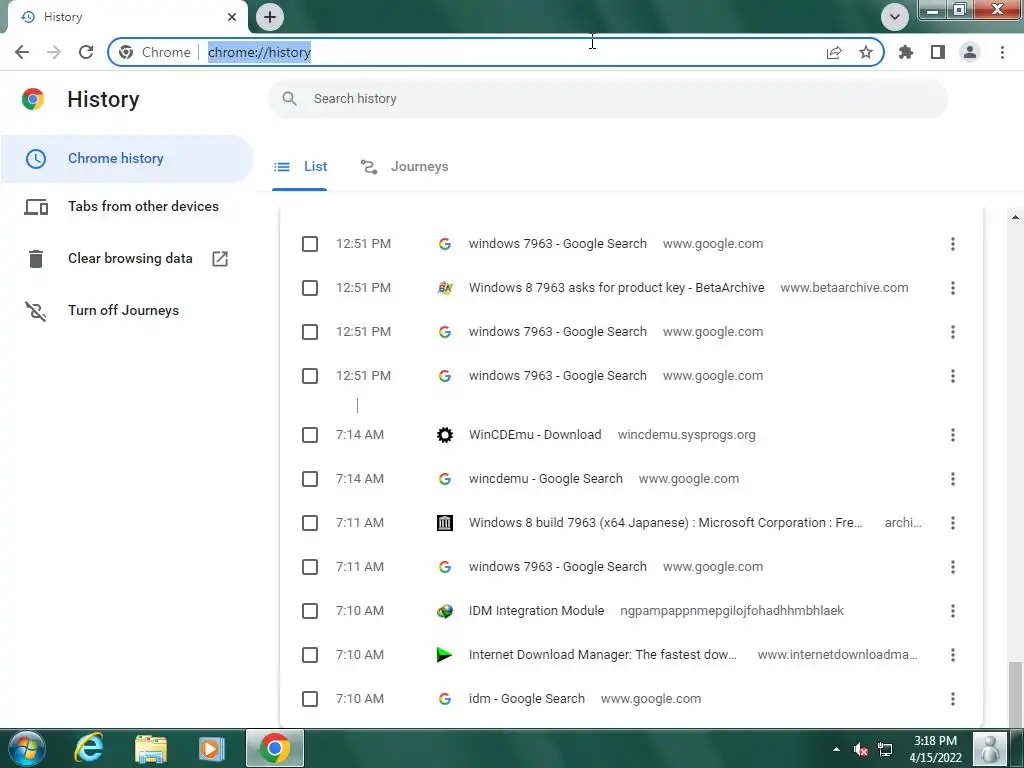The height and width of the screenshot is (768, 1024).
Task: Click the Chrome logo beside History
Action: tap(33, 99)
